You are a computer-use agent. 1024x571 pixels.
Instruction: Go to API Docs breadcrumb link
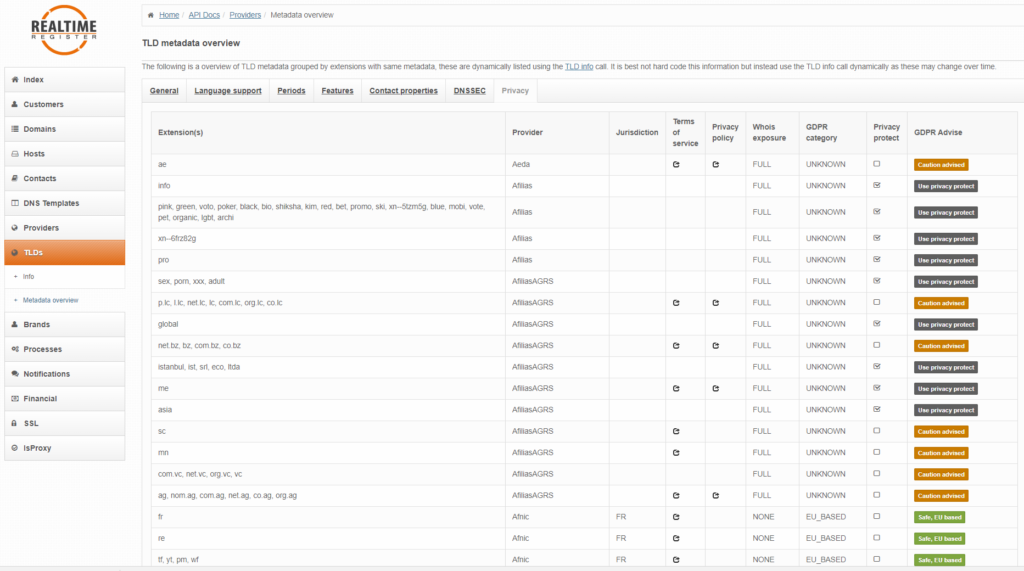[x=204, y=15]
